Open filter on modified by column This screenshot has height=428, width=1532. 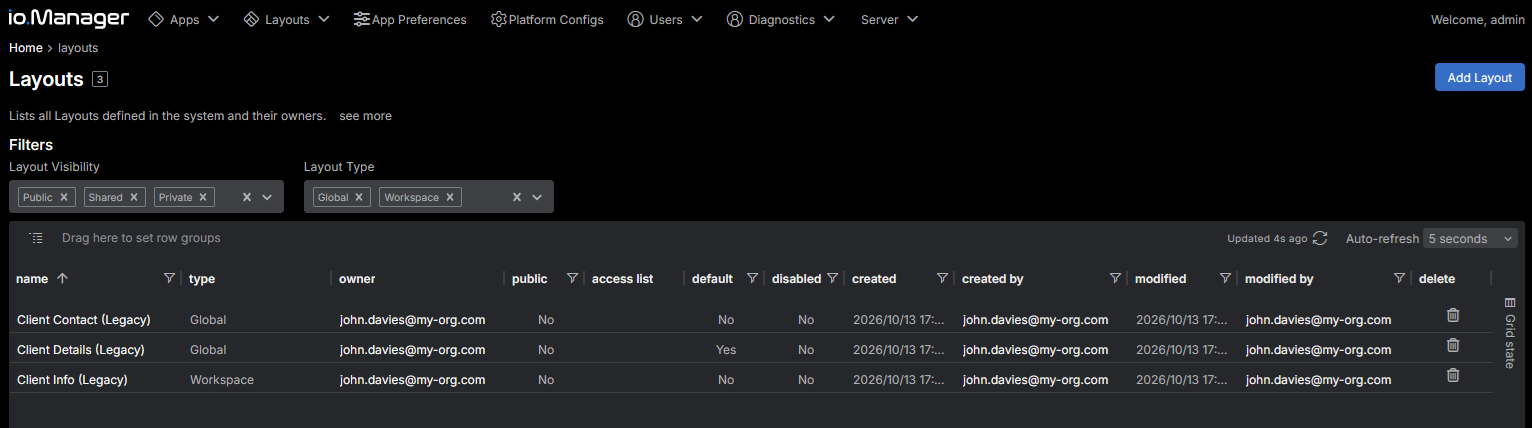pos(1400,279)
